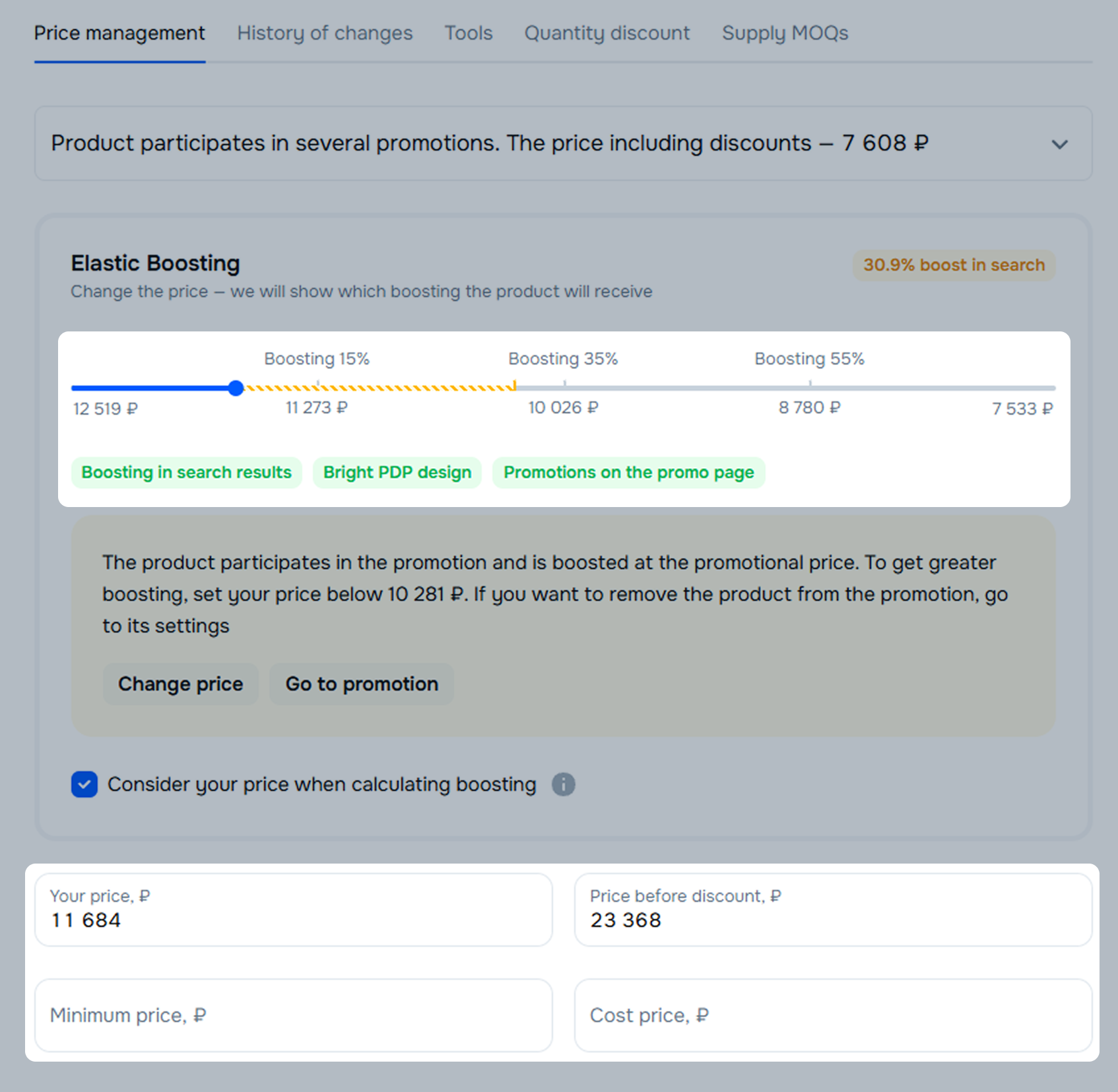
Task: Toggle Consider your price when calculating boosting
Action: [84, 784]
